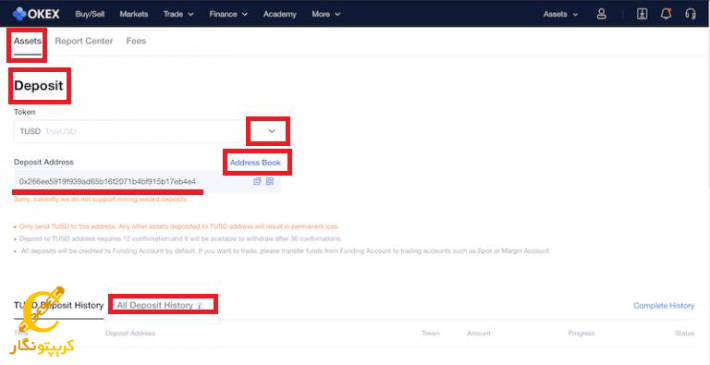Click the mining reward deposits warning text
Viewport: 710px width, 365px height.
click(100, 199)
